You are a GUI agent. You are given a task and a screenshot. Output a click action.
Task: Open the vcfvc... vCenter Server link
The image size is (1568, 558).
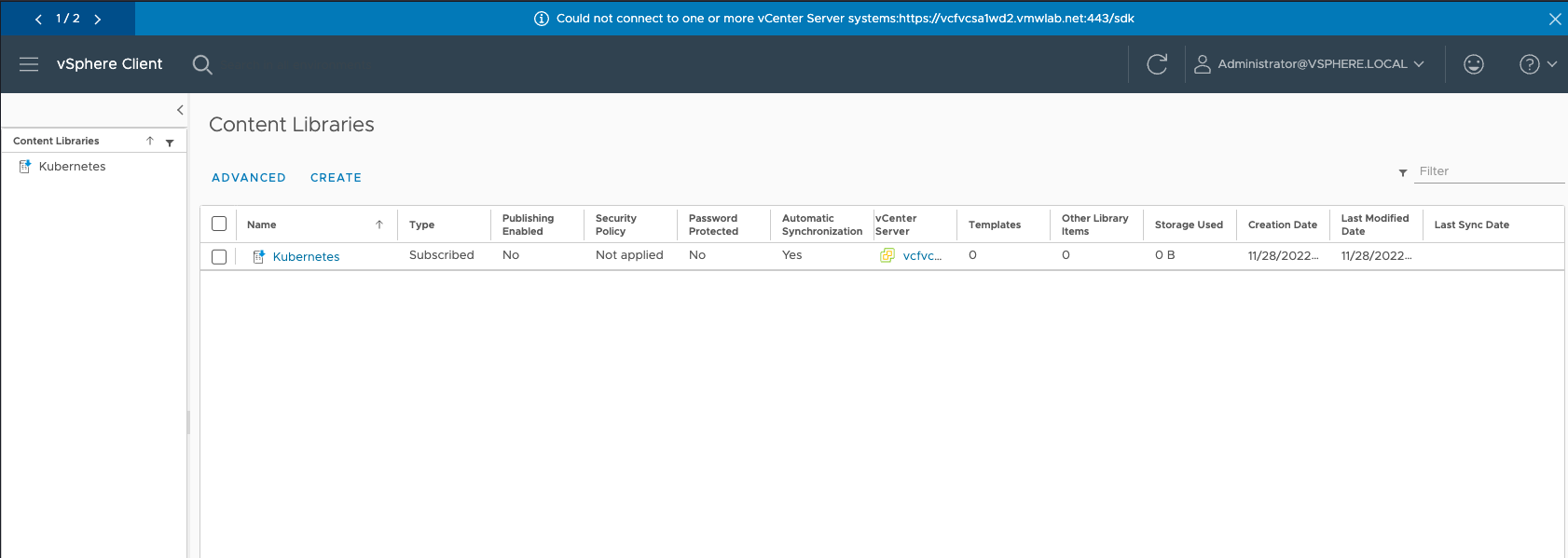922,256
